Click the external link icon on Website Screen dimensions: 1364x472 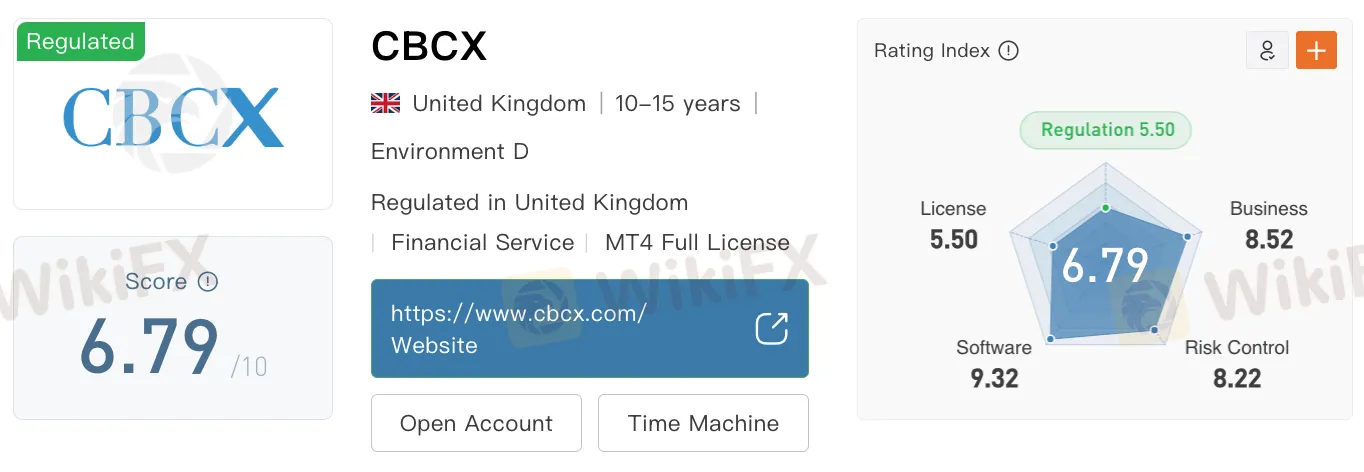coord(771,328)
